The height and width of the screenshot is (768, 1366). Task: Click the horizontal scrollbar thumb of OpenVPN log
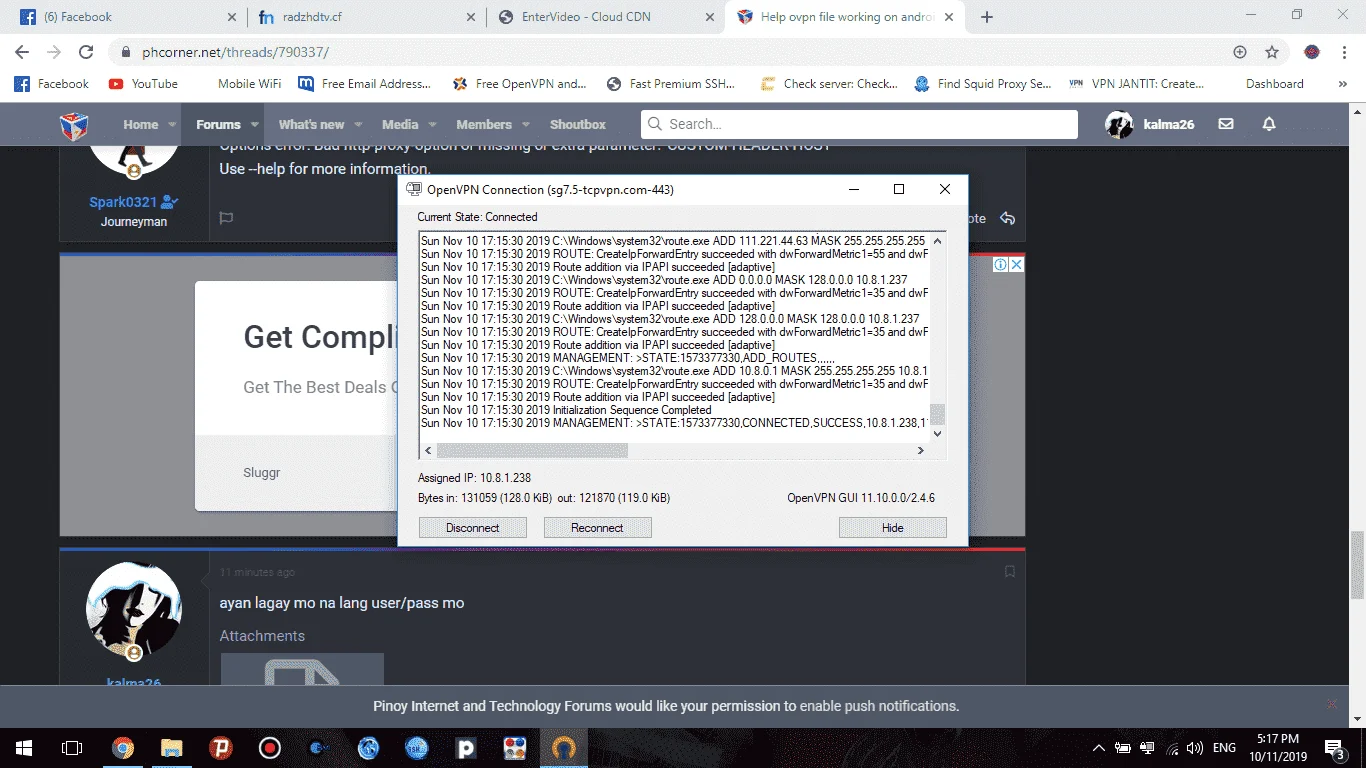coord(532,451)
